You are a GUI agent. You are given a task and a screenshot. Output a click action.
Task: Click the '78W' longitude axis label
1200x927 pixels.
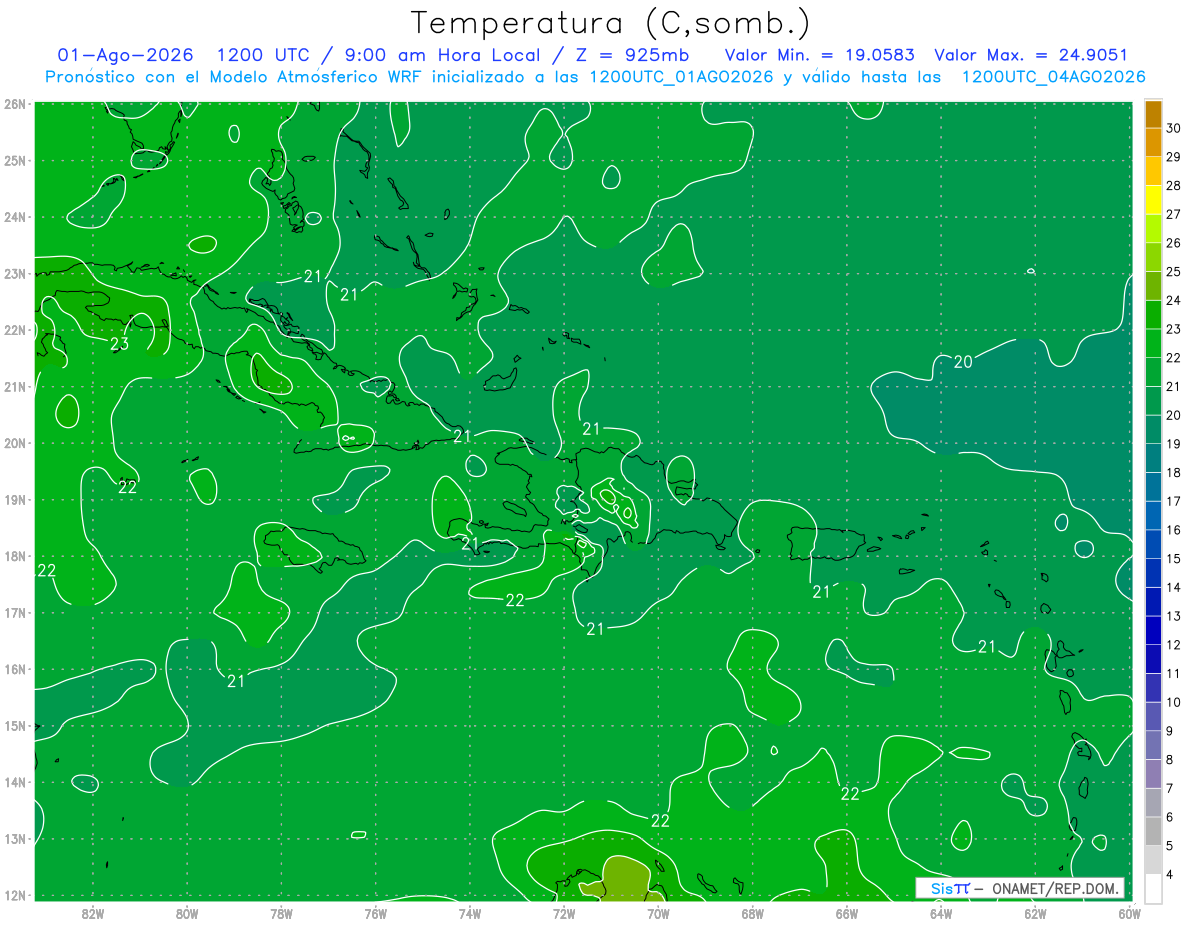[x=281, y=913]
